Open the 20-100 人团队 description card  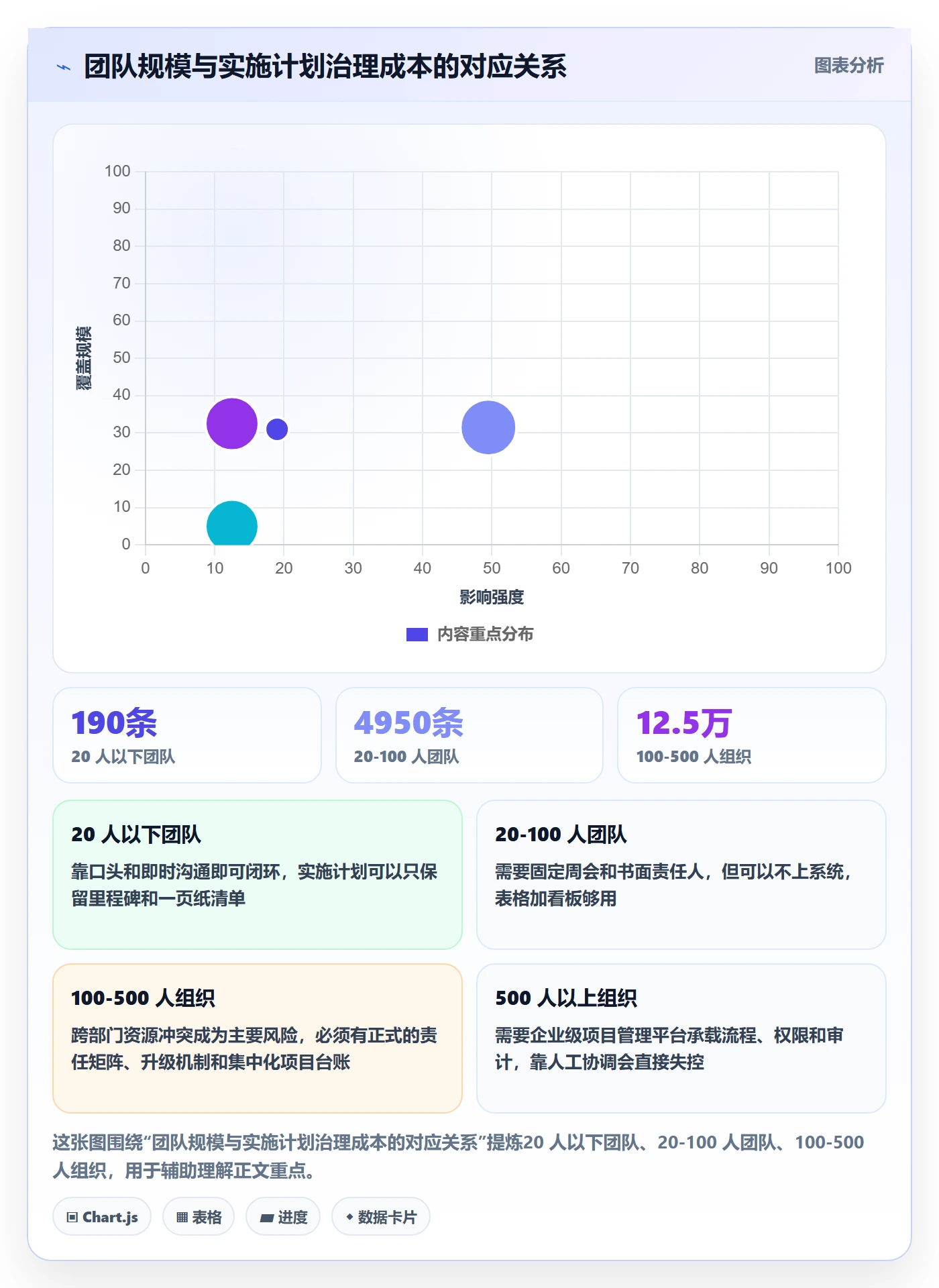coord(681,875)
